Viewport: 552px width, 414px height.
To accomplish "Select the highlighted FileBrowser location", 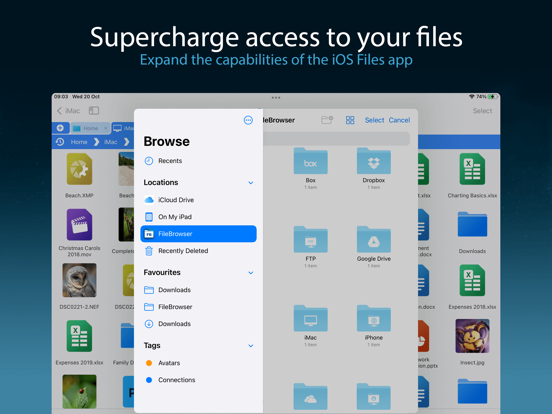I will click(x=198, y=234).
